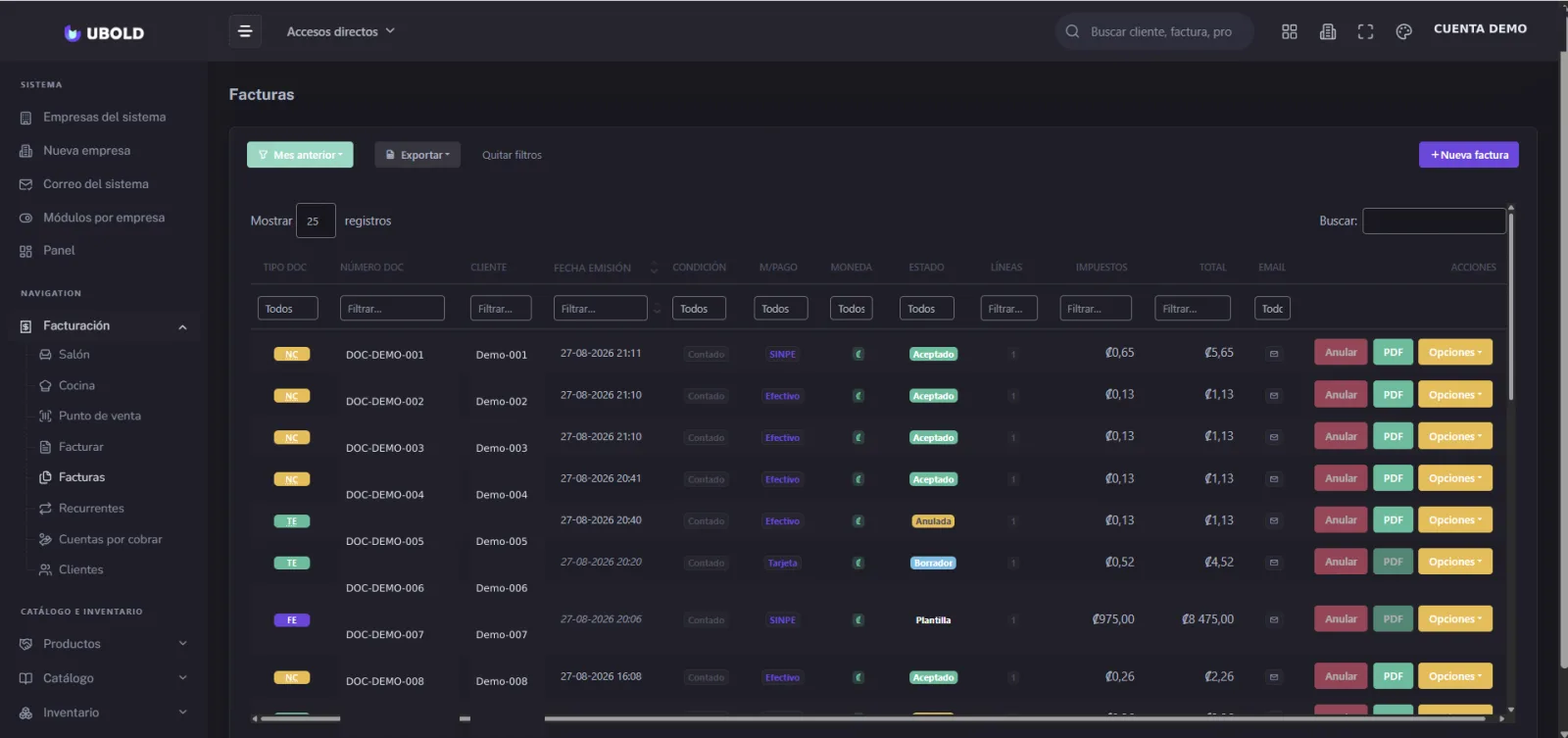
Task: Open the Estado Todos filter dropdown
Action: tap(927, 309)
